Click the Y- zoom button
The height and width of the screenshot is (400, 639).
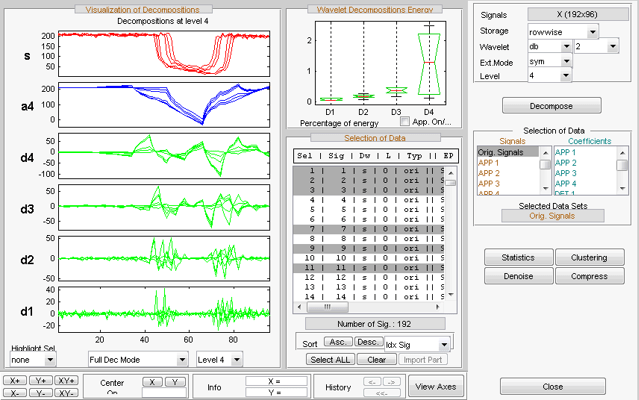tap(40, 393)
